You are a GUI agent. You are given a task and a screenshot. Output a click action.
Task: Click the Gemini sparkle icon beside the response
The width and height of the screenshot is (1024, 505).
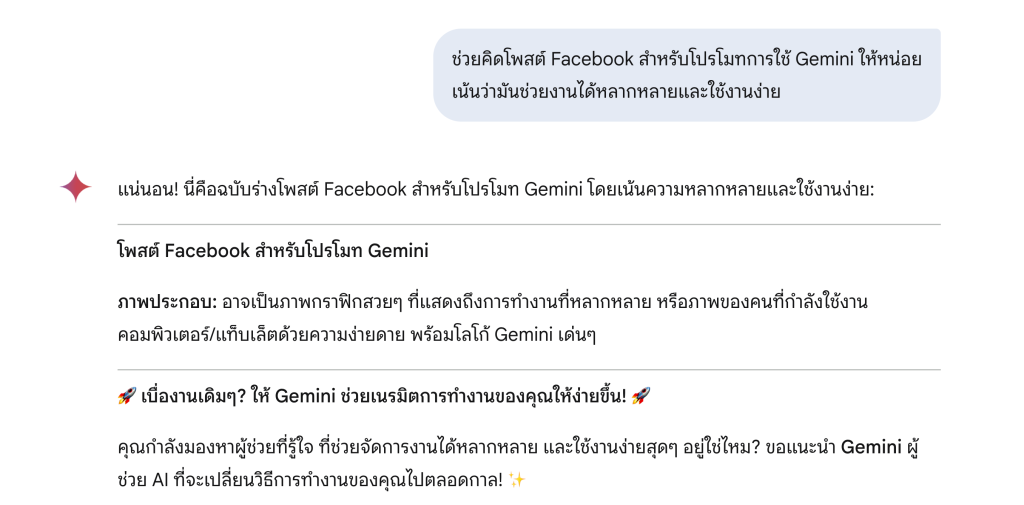(x=76, y=187)
